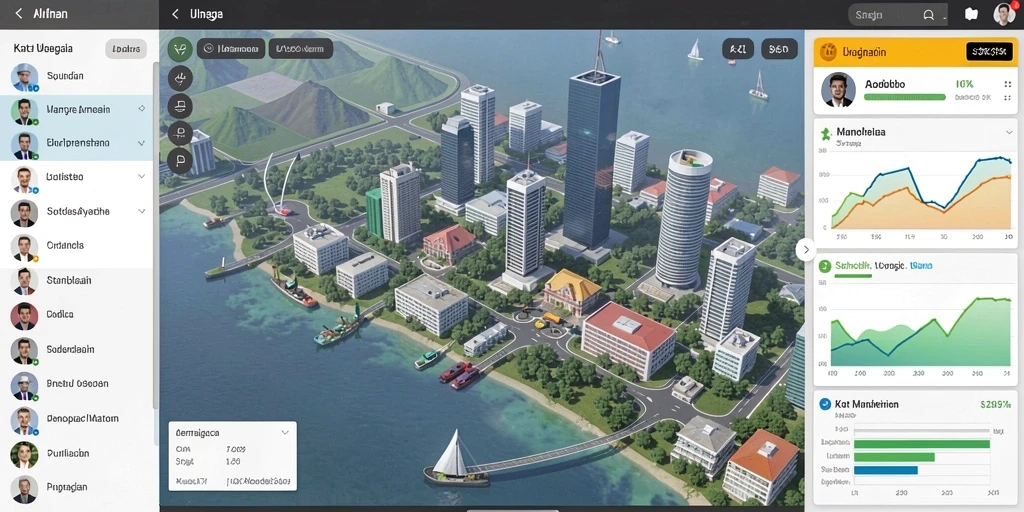Collapse the Manohelaa chart panel chevron
The image size is (1024, 512).
pos(1009,132)
